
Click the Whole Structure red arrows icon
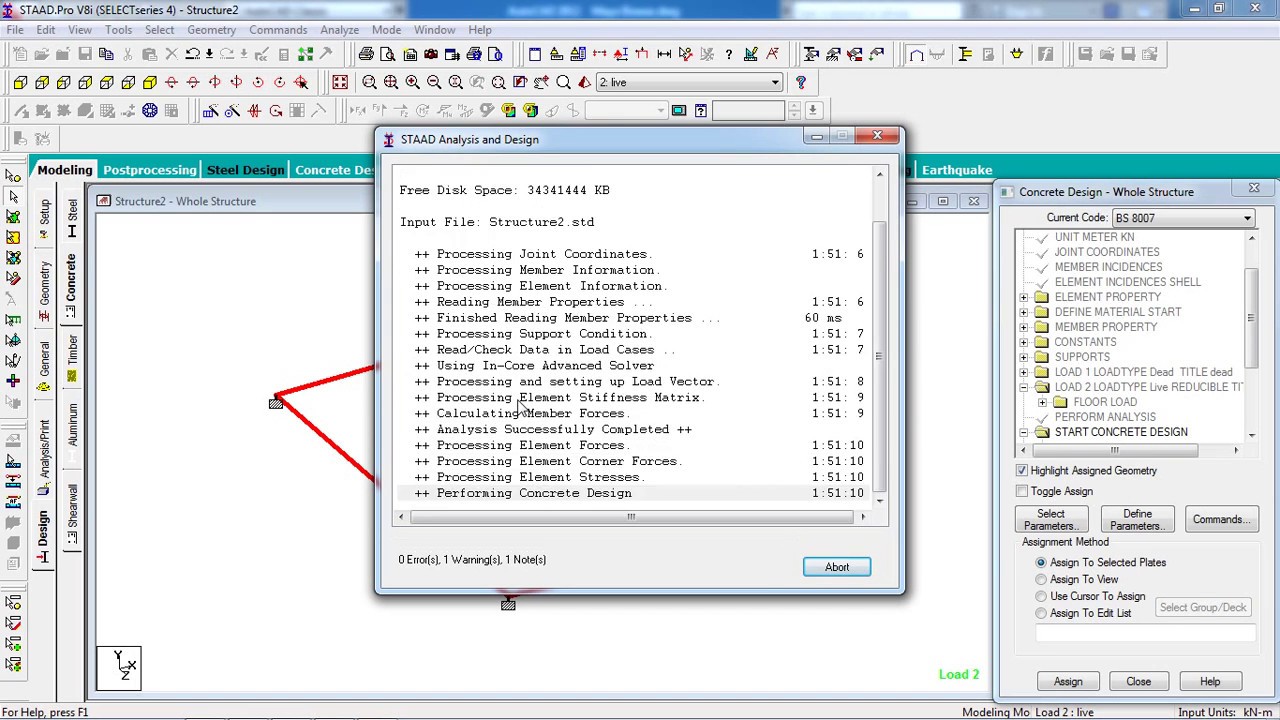pos(340,83)
